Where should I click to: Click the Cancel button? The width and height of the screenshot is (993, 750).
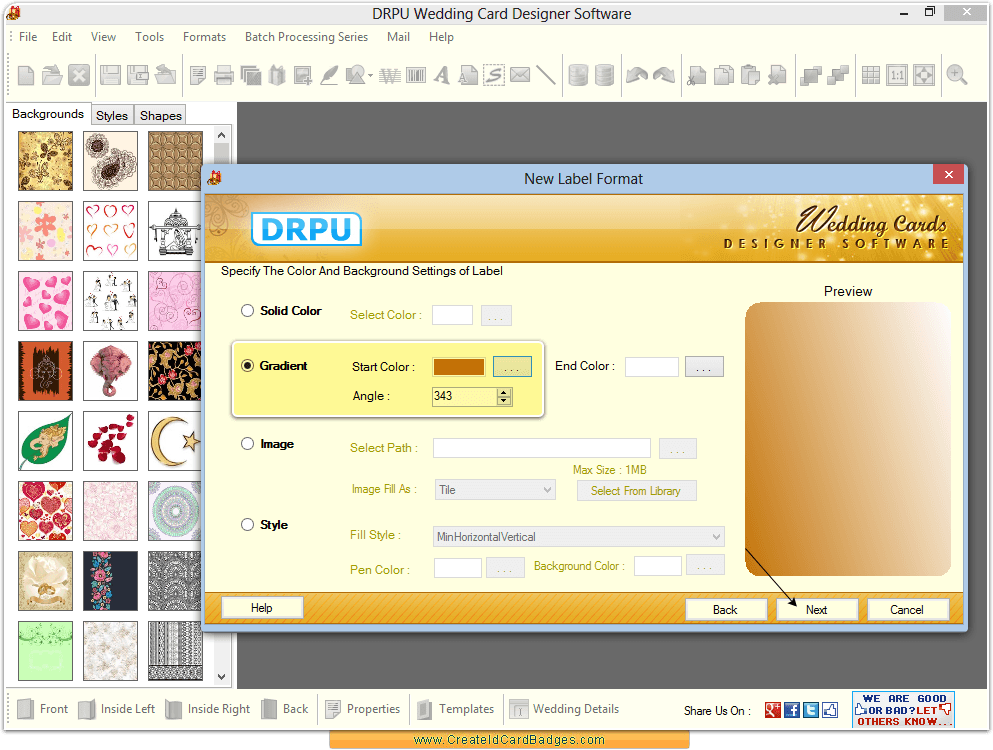(x=907, y=609)
